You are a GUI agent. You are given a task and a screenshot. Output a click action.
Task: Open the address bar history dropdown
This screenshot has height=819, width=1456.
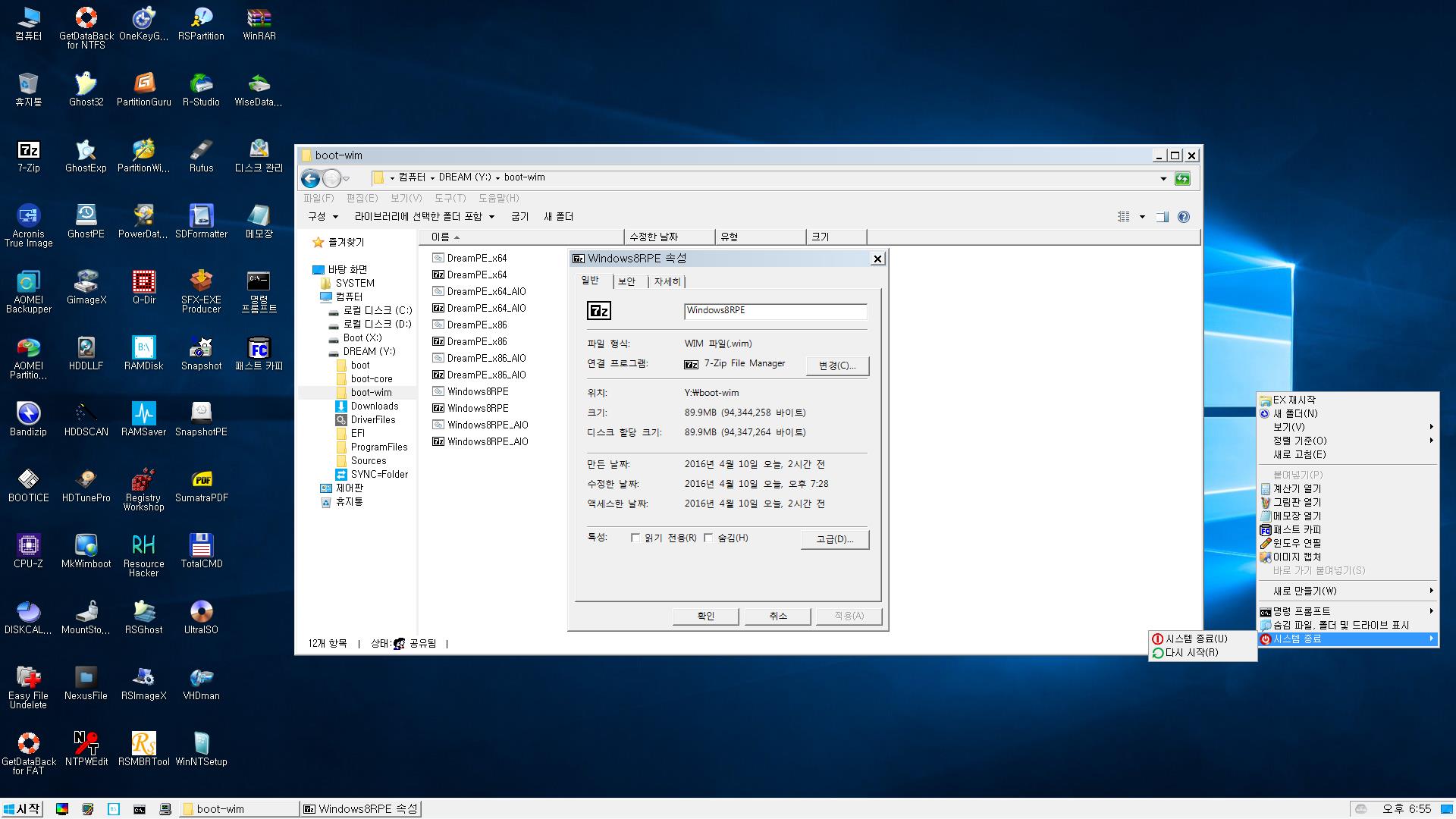click(x=1163, y=178)
